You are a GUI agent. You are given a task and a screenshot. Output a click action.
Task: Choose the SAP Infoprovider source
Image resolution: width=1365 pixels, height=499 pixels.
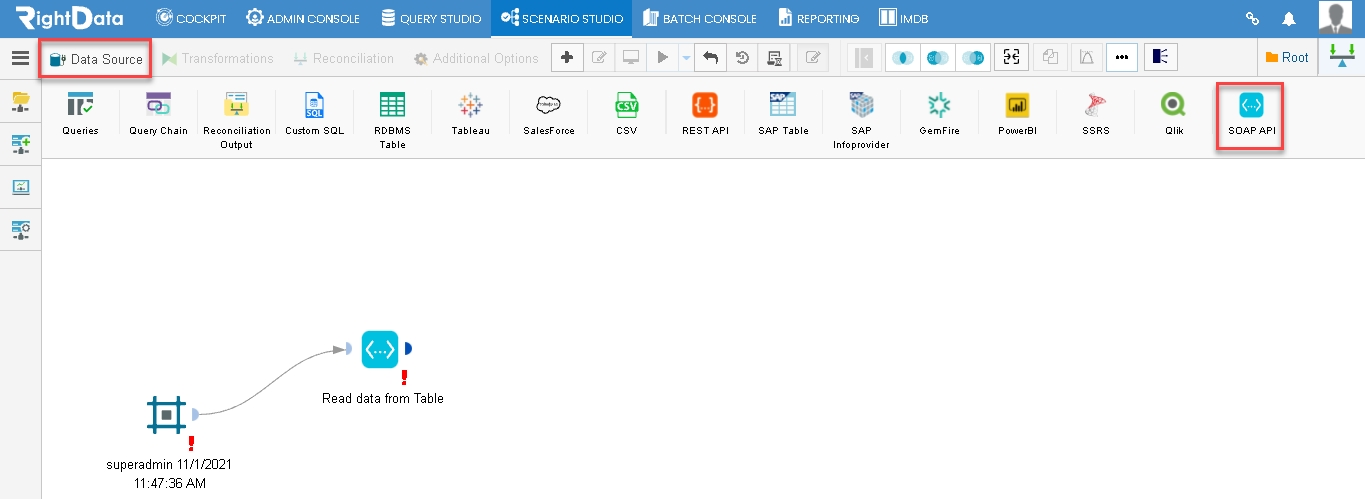click(861, 120)
